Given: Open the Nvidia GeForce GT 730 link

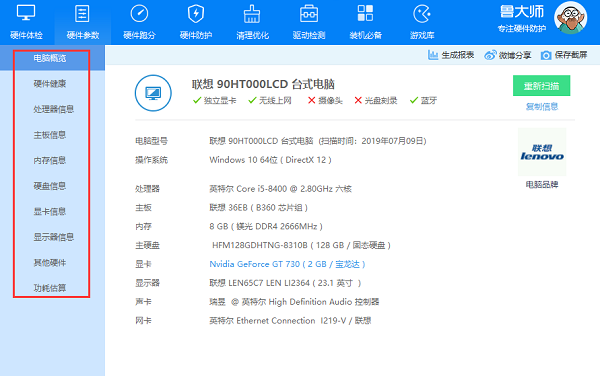Looking at the screenshot, I should (287, 264).
